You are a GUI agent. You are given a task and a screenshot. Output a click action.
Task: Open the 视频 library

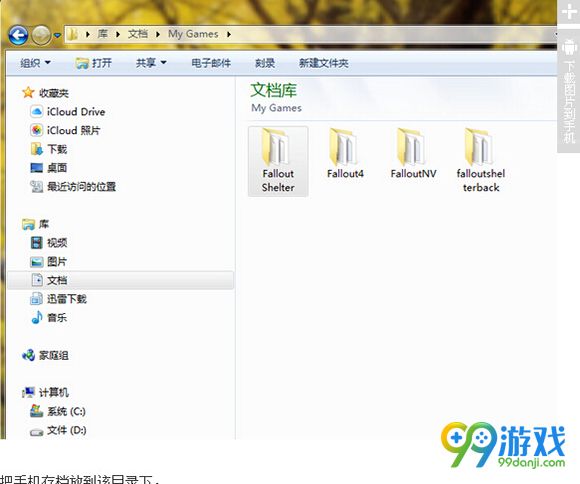tap(57, 243)
